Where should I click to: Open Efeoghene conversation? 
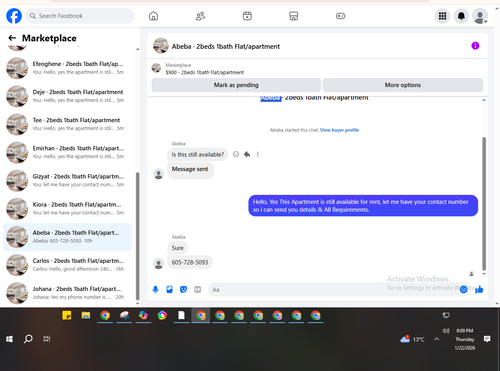(67, 68)
